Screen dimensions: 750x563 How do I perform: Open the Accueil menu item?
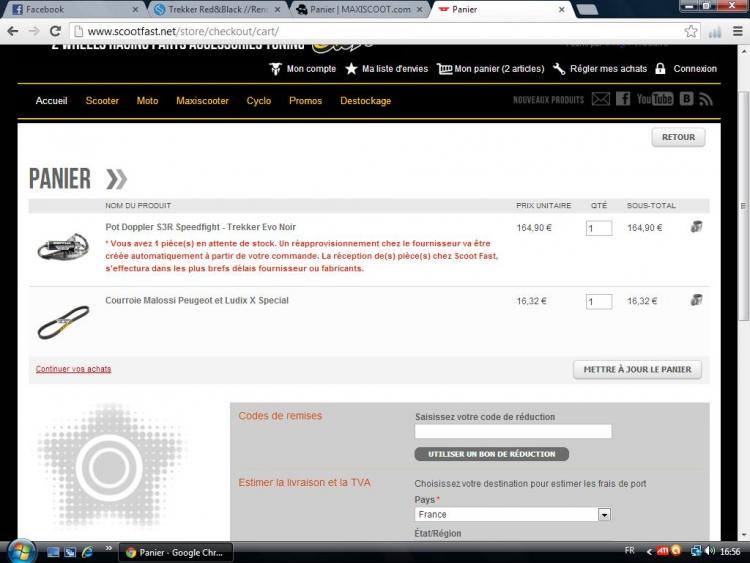51,100
